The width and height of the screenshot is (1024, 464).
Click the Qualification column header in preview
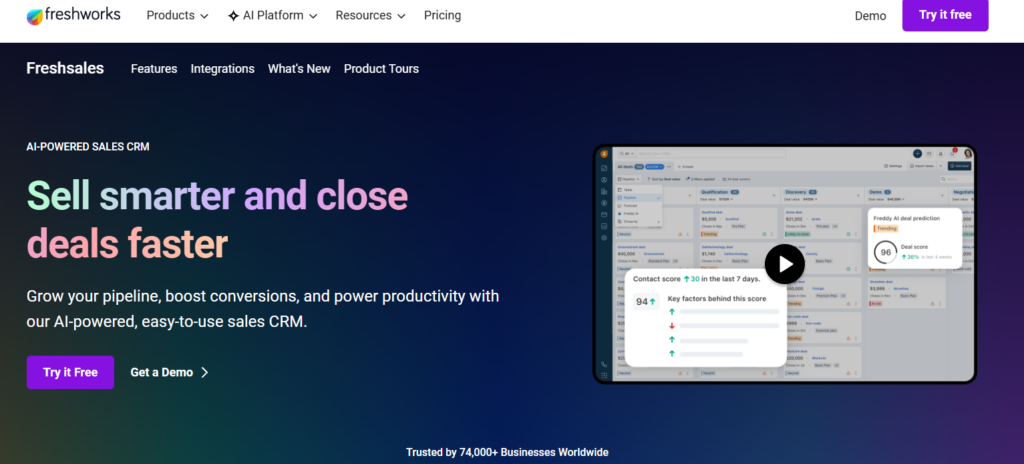pos(719,193)
